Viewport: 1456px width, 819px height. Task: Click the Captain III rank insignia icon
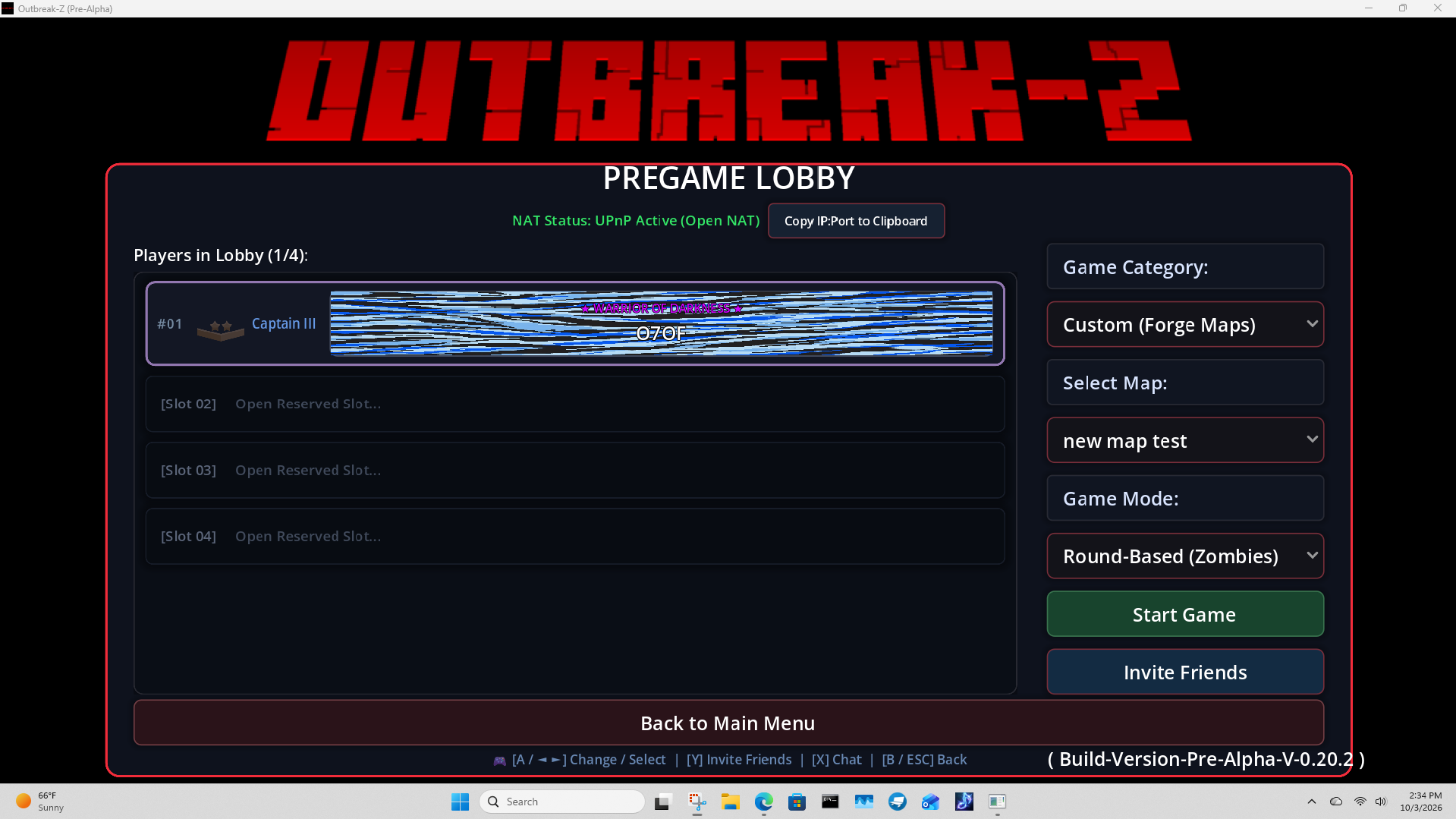220,329
